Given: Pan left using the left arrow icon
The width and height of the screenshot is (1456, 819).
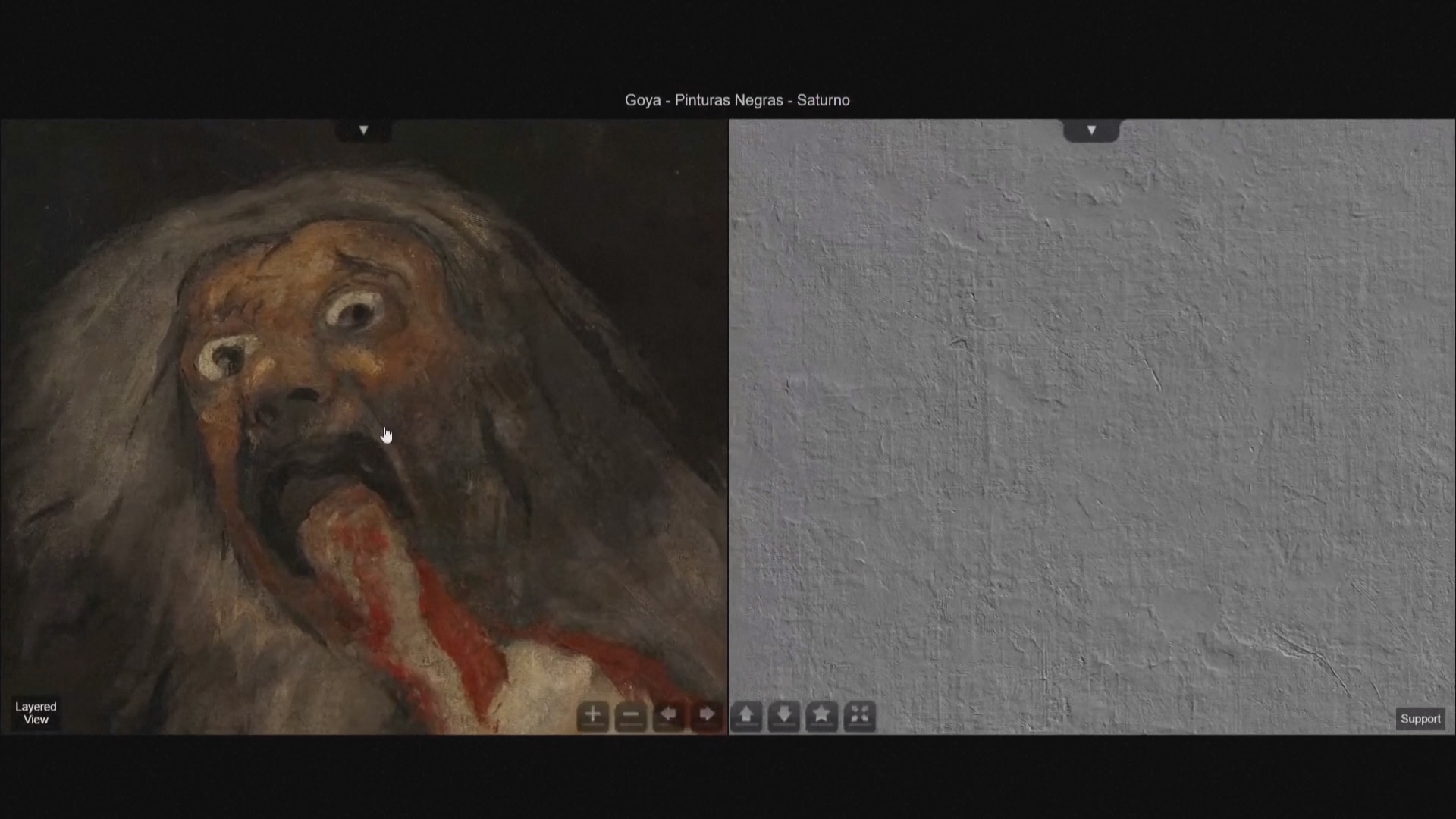Looking at the screenshot, I should click(668, 715).
